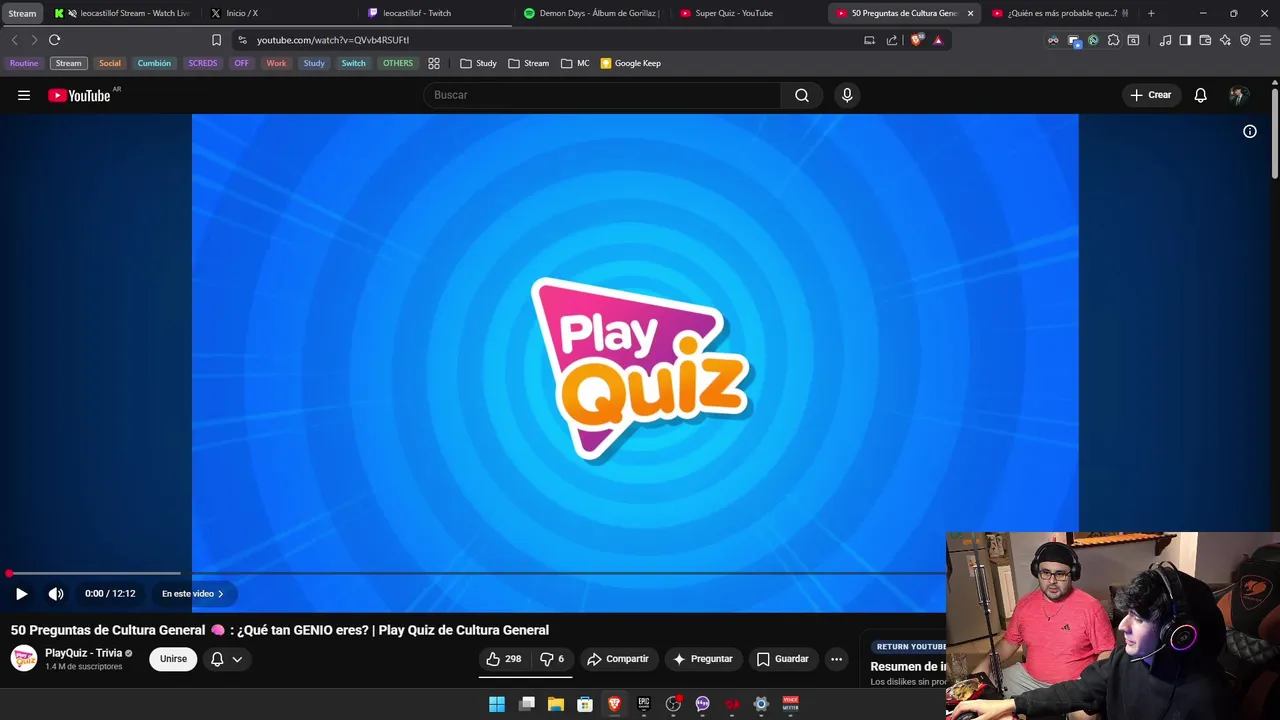Screen dimensions: 1280x720
Task: Share the video with Compartir
Action: (x=618, y=659)
